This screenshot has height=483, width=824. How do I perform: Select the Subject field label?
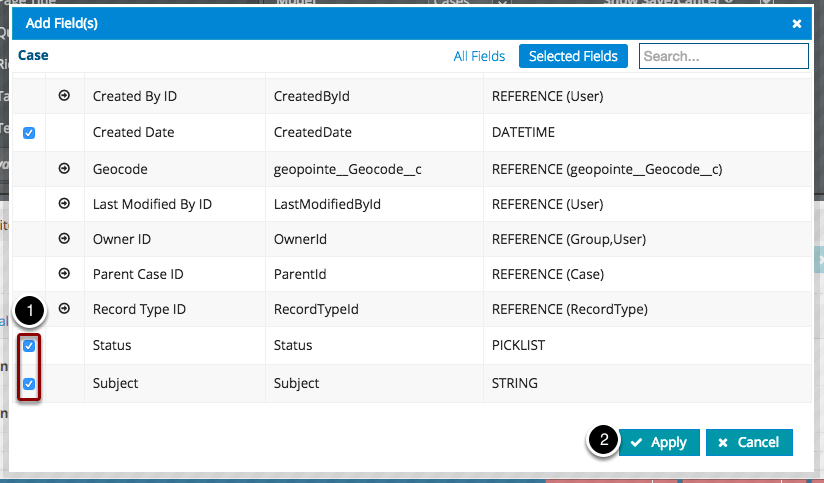(x=115, y=383)
